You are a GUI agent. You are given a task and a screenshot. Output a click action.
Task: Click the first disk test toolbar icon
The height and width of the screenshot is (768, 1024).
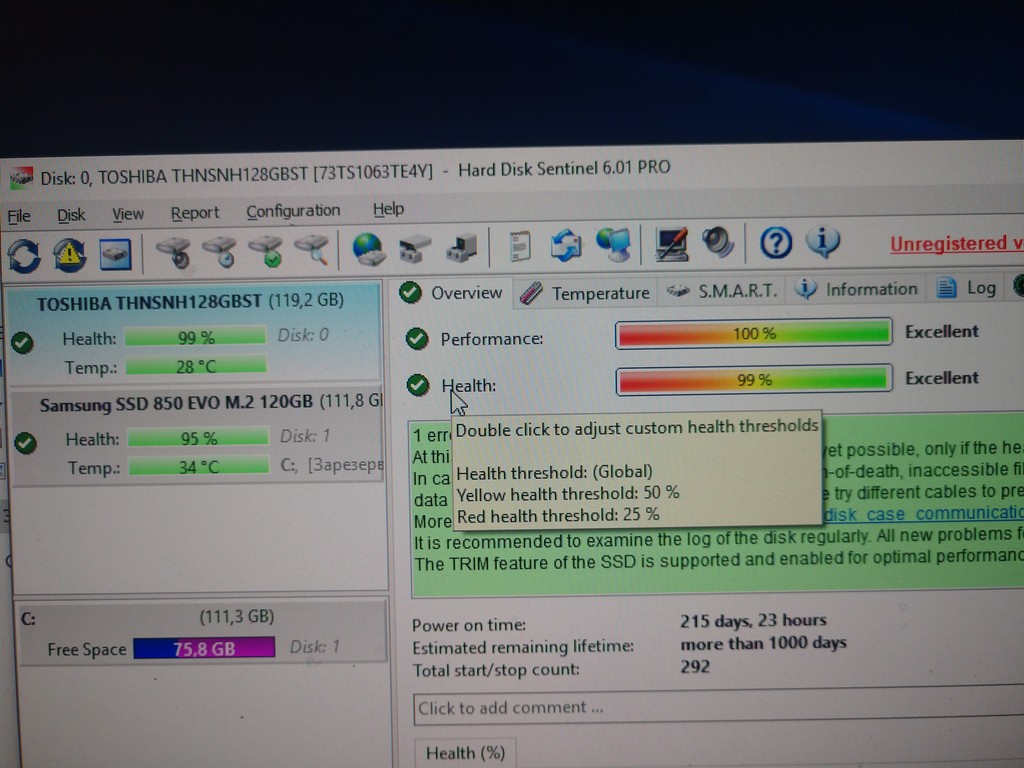pyautogui.click(x=174, y=252)
